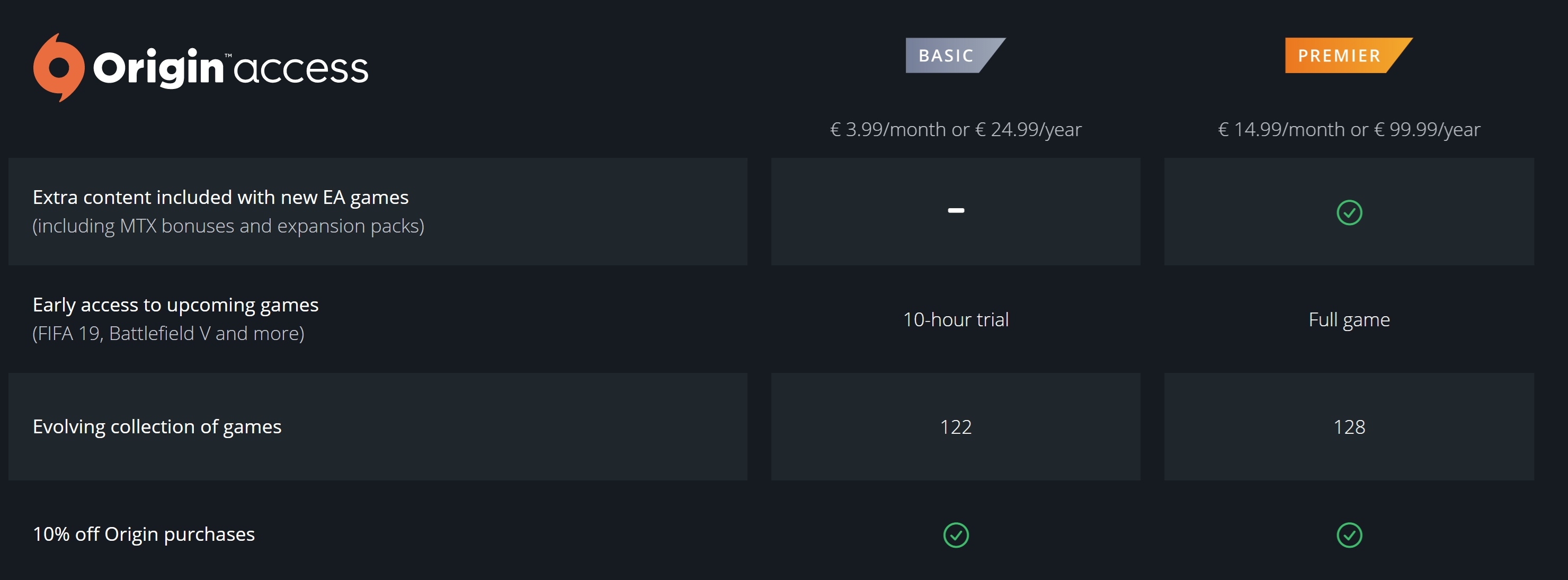The image size is (1568, 580).
Task: Click the Origin access wordmark
Action: click(x=230, y=68)
